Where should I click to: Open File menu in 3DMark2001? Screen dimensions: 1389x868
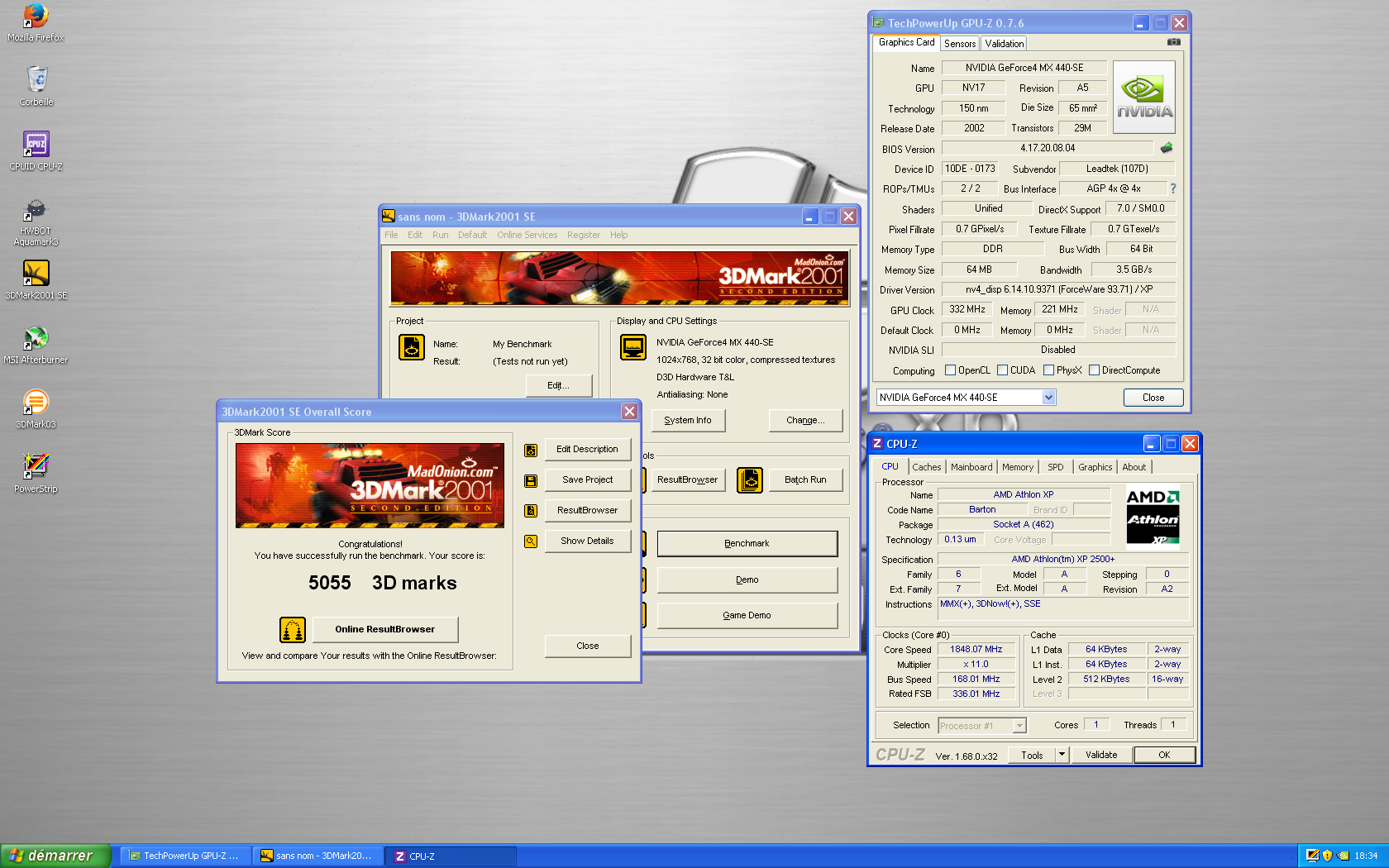click(391, 235)
